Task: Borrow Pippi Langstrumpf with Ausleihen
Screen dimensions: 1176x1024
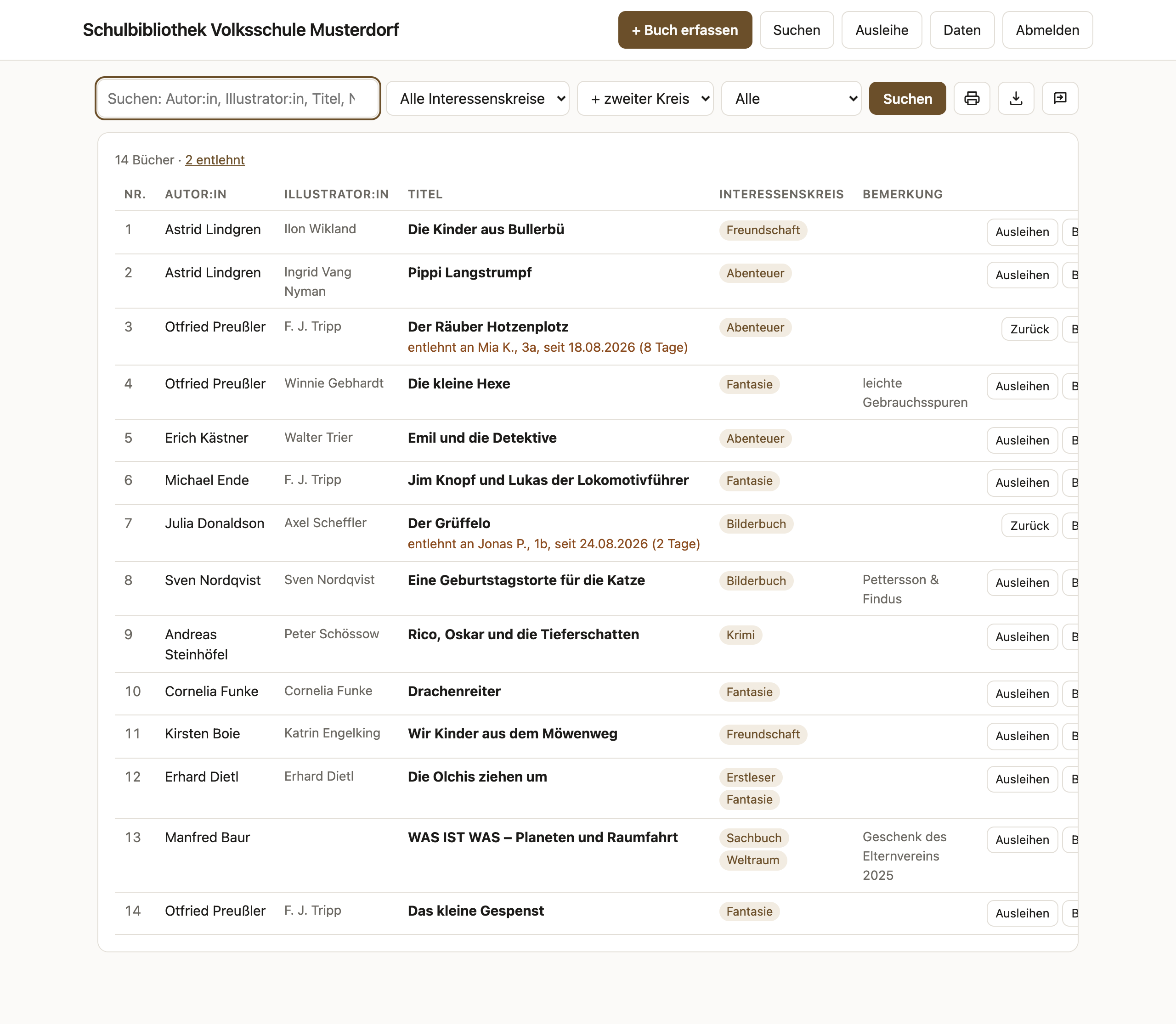Action: click(x=1022, y=276)
